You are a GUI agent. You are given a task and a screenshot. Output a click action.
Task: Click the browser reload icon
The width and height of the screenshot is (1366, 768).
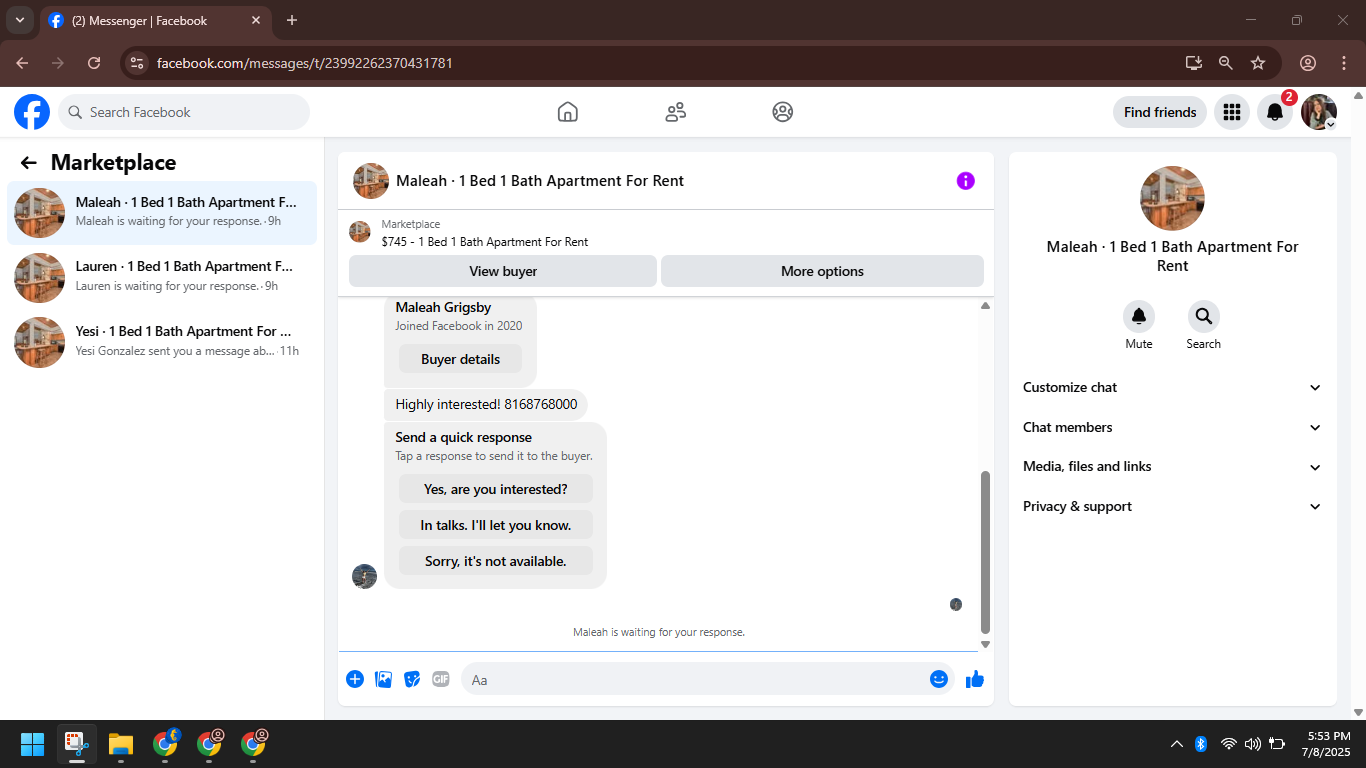[94, 63]
